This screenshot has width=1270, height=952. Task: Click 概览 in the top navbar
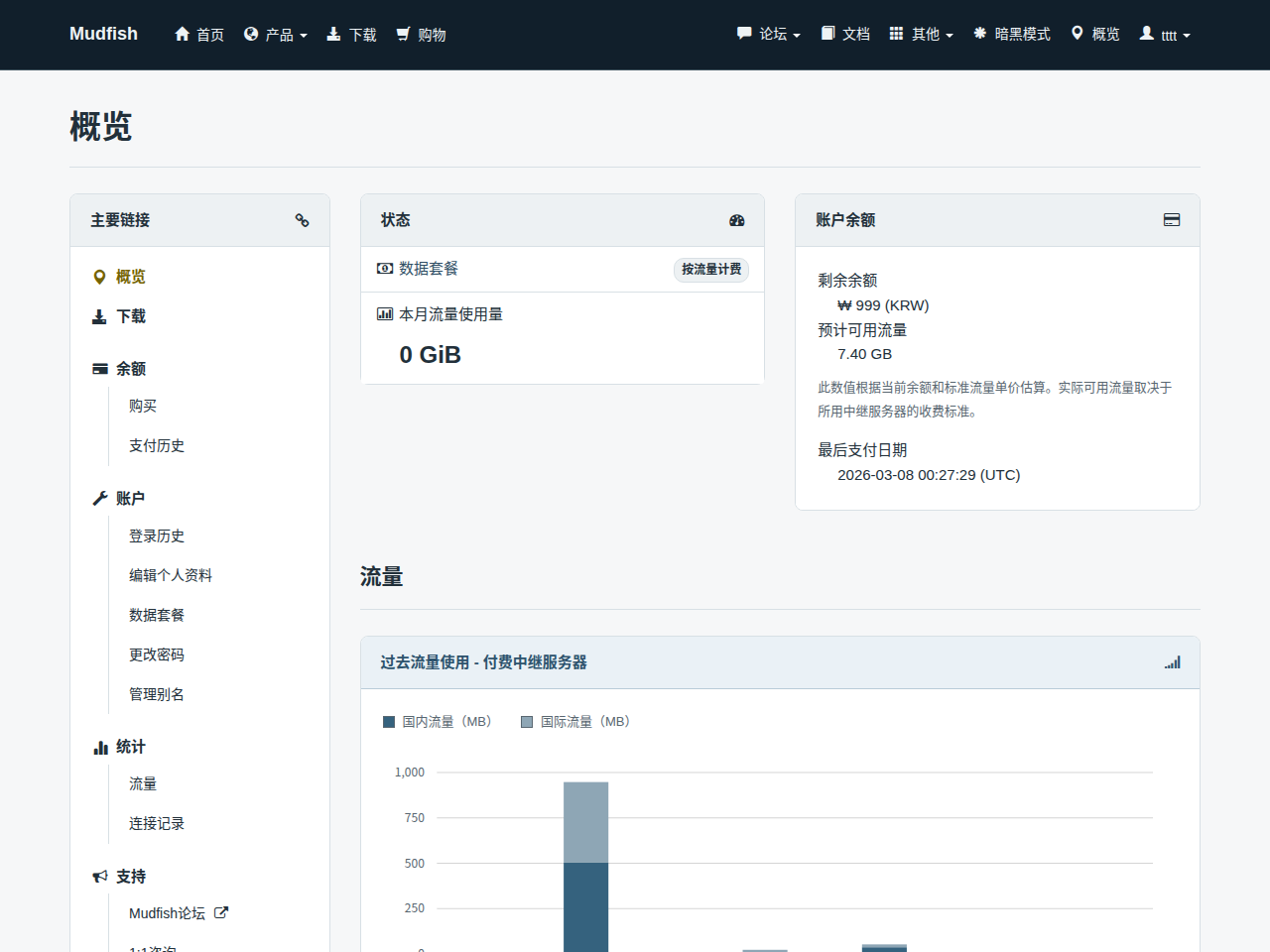click(1095, 34)
